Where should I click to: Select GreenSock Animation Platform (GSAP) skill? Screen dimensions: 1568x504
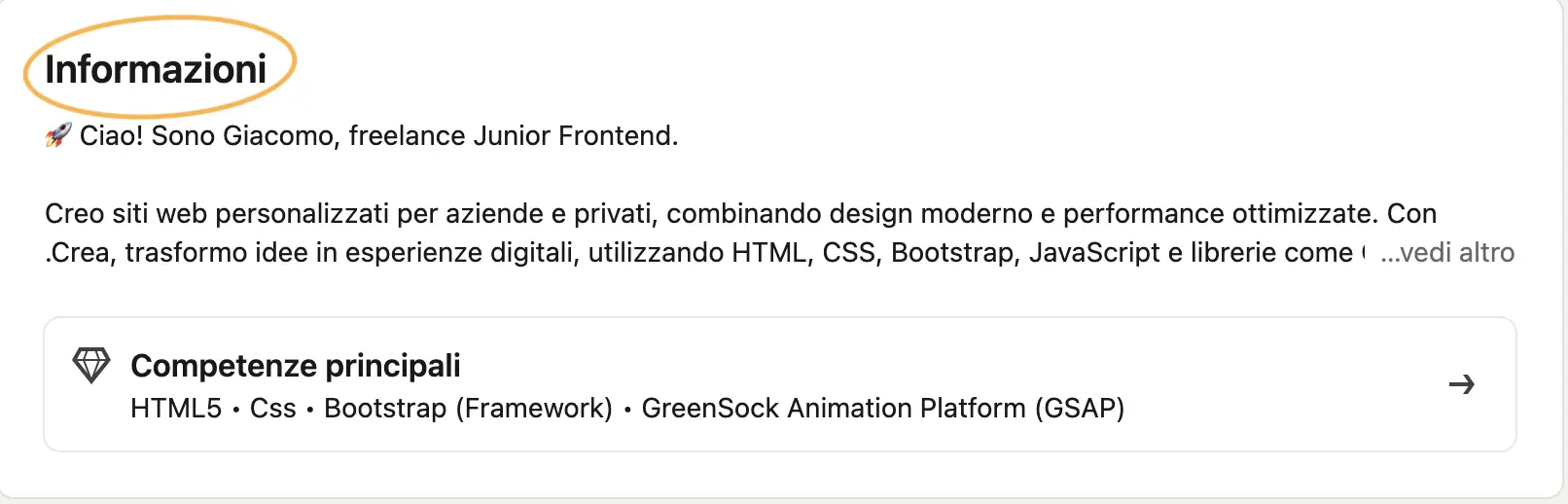(882, 409)
